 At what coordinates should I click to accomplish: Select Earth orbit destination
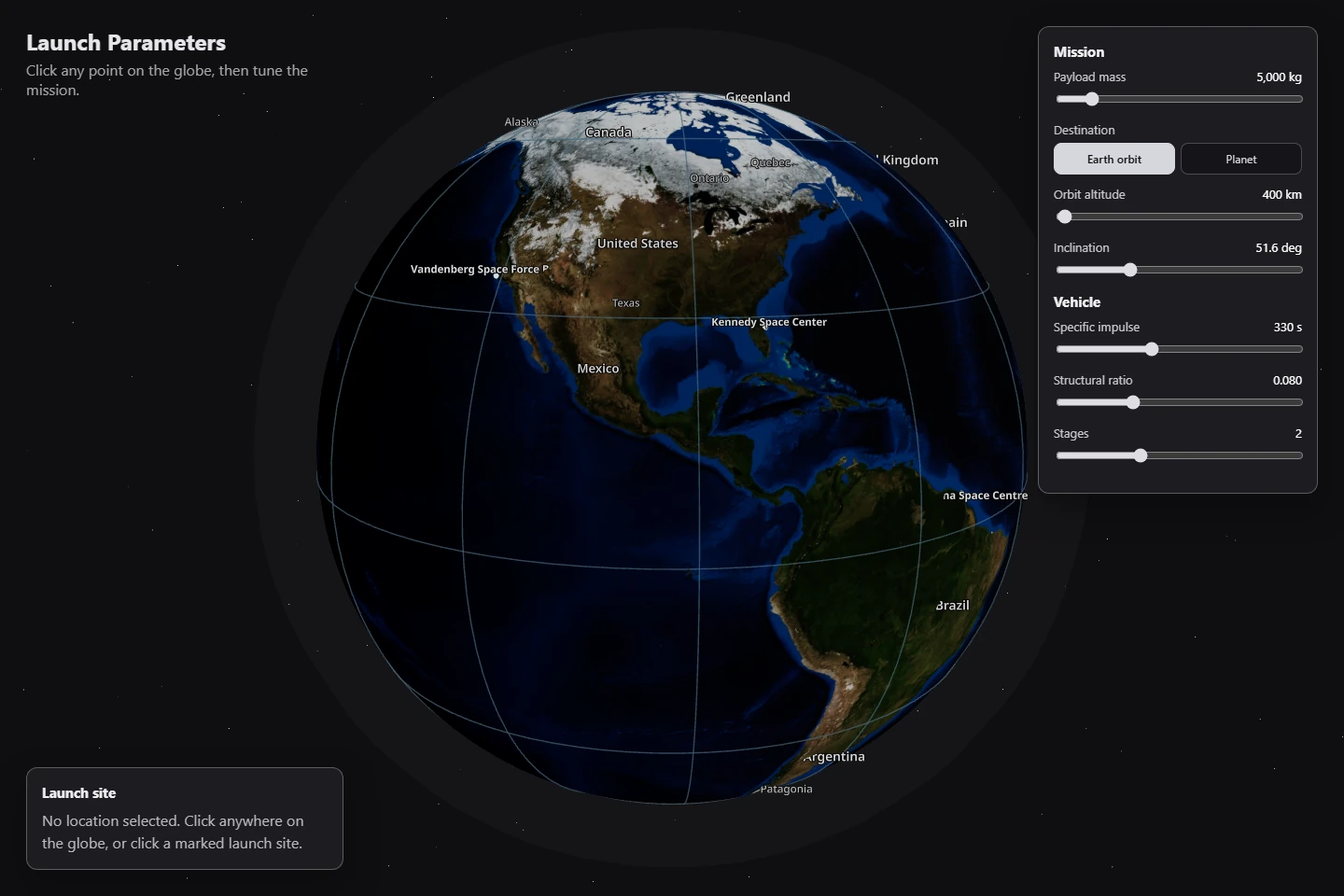tap(1113, 159)
